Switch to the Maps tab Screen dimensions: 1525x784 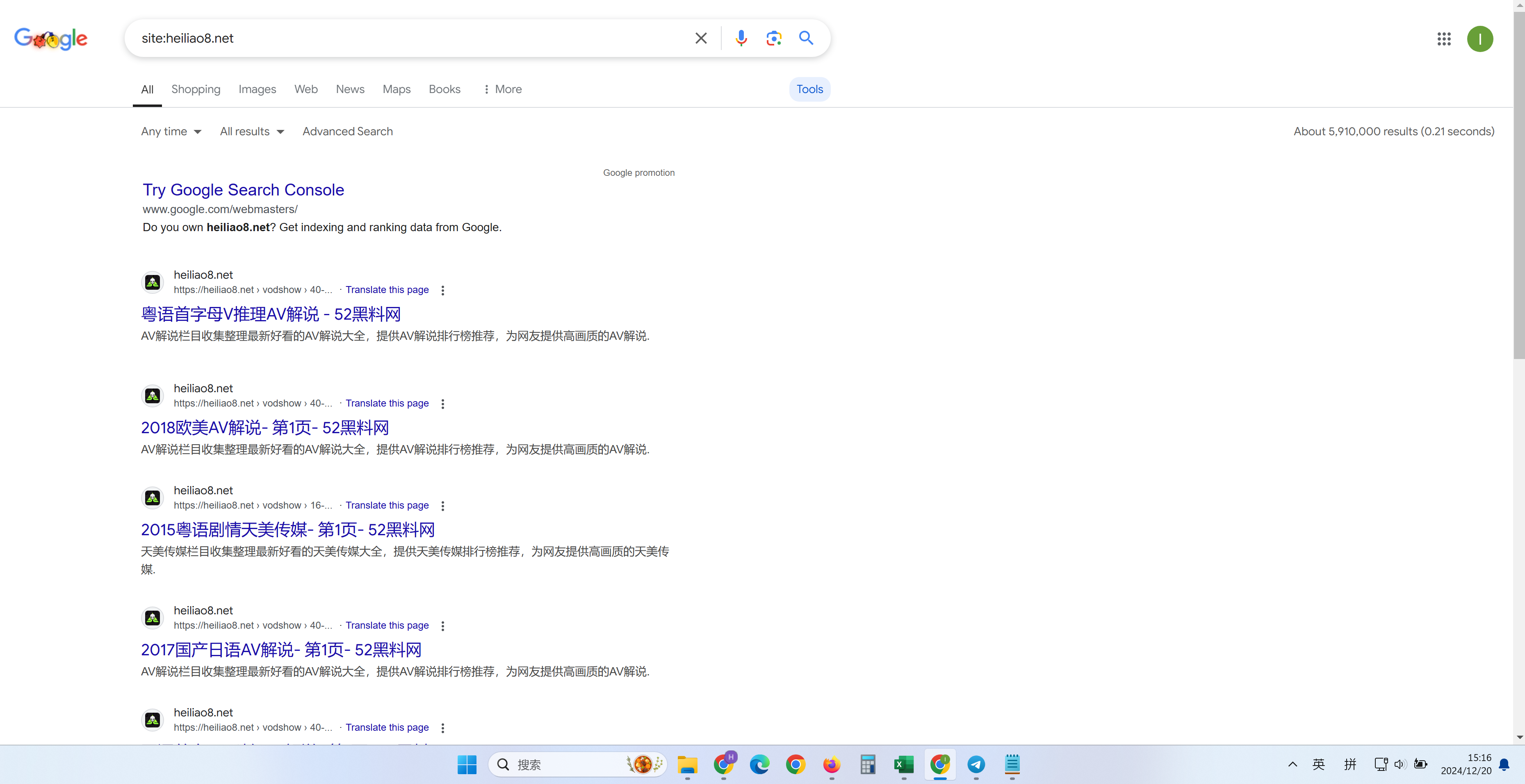coord(397,89)
